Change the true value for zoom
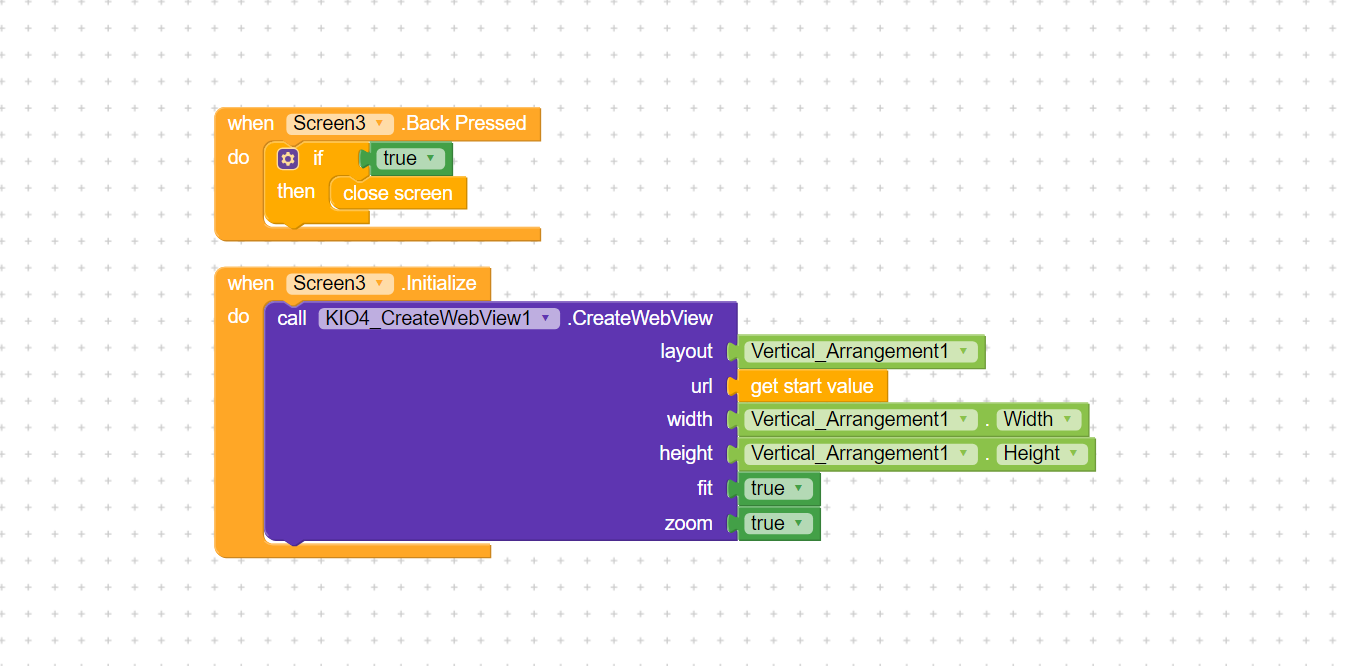The height and width of the screenshot is (666, 1353). (778, 524)
